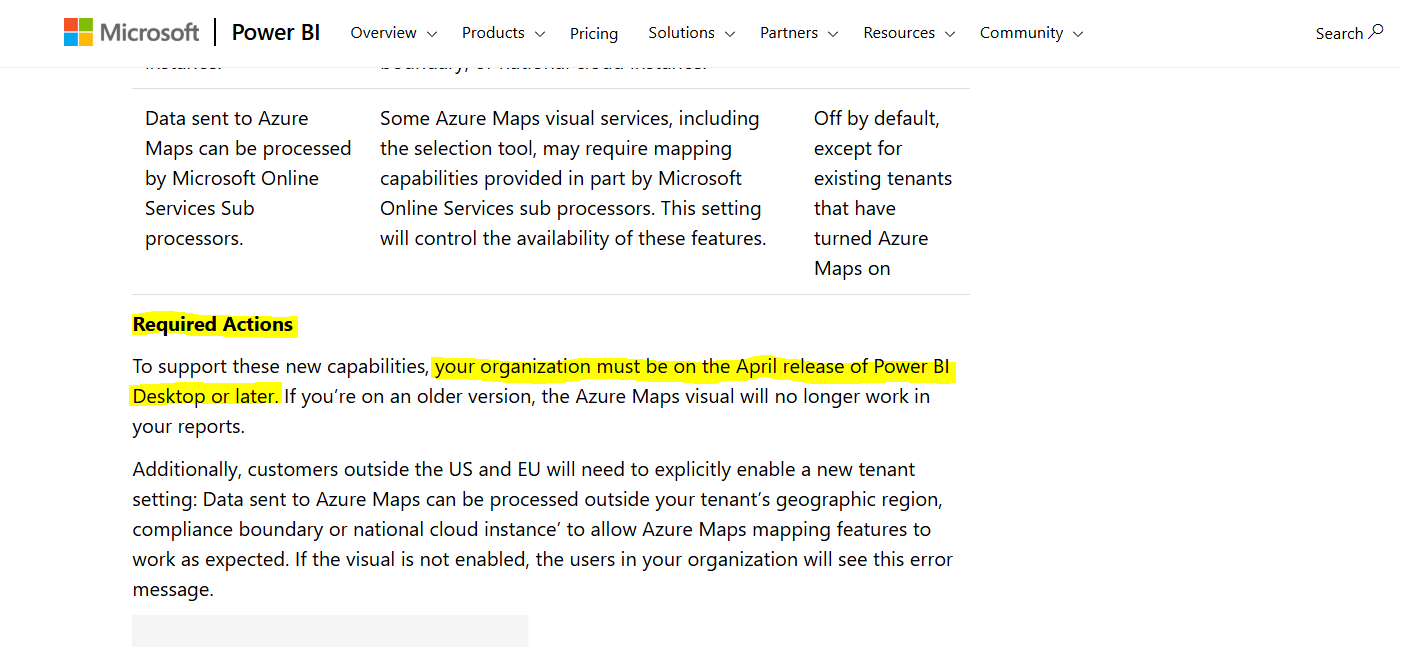Expand the Community menu
The image size is (1401, 647).
(1031, 33)
